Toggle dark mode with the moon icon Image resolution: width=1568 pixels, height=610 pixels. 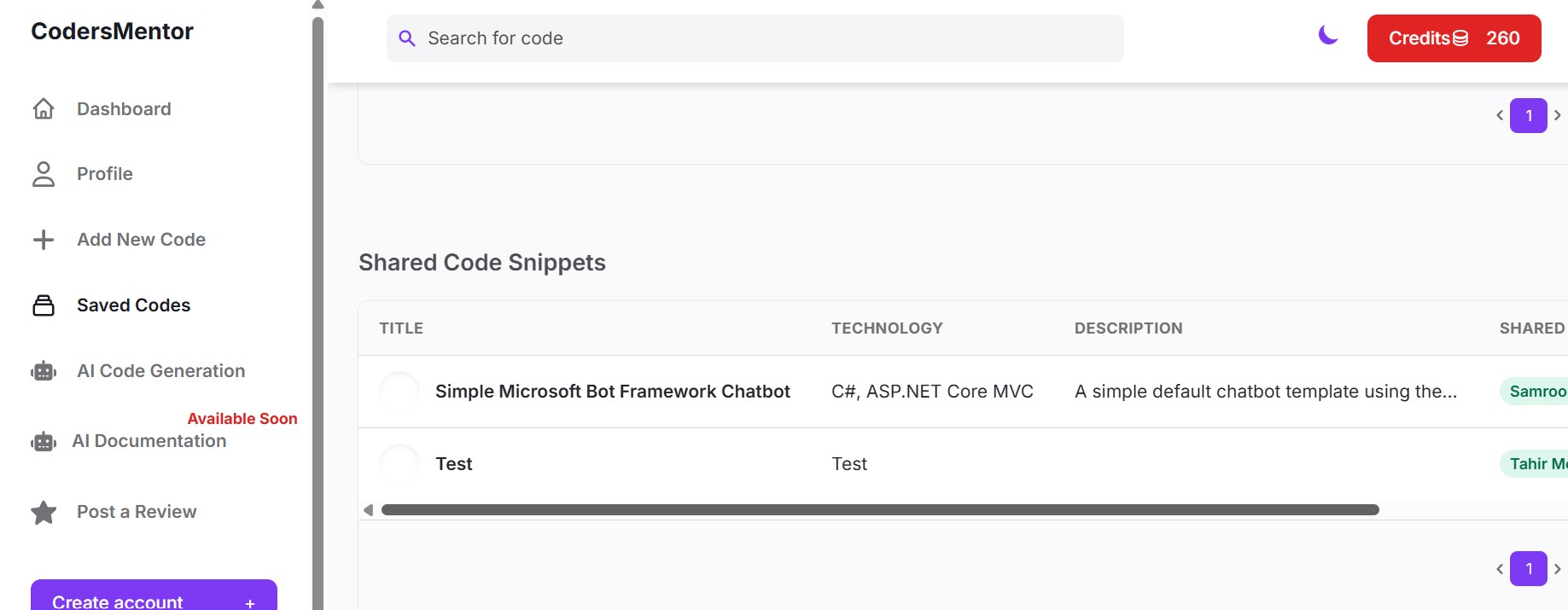pyautogui.click(x=1328, y=35)
